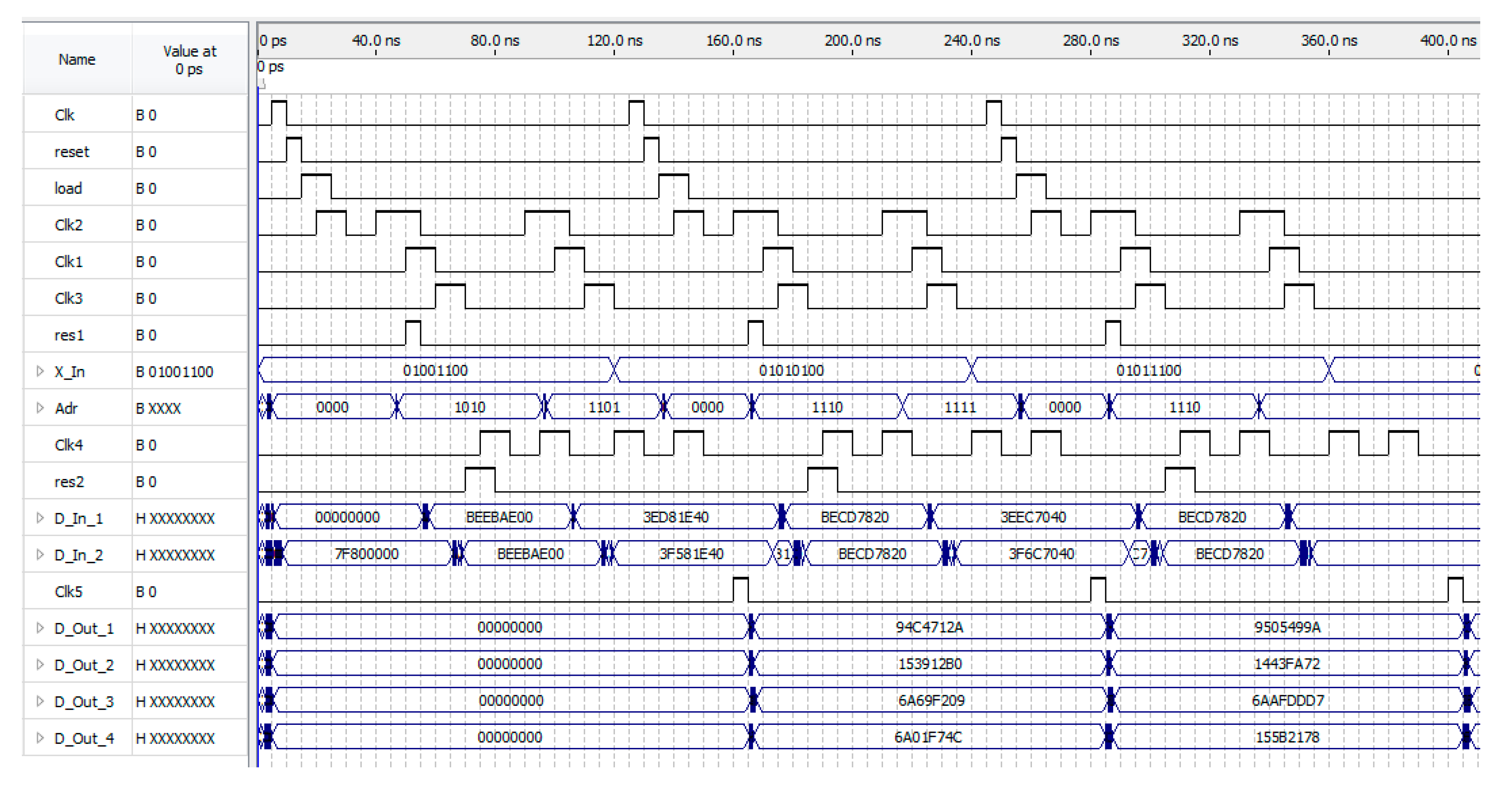Click the Value at 0 ps header

tap(190, 60)
